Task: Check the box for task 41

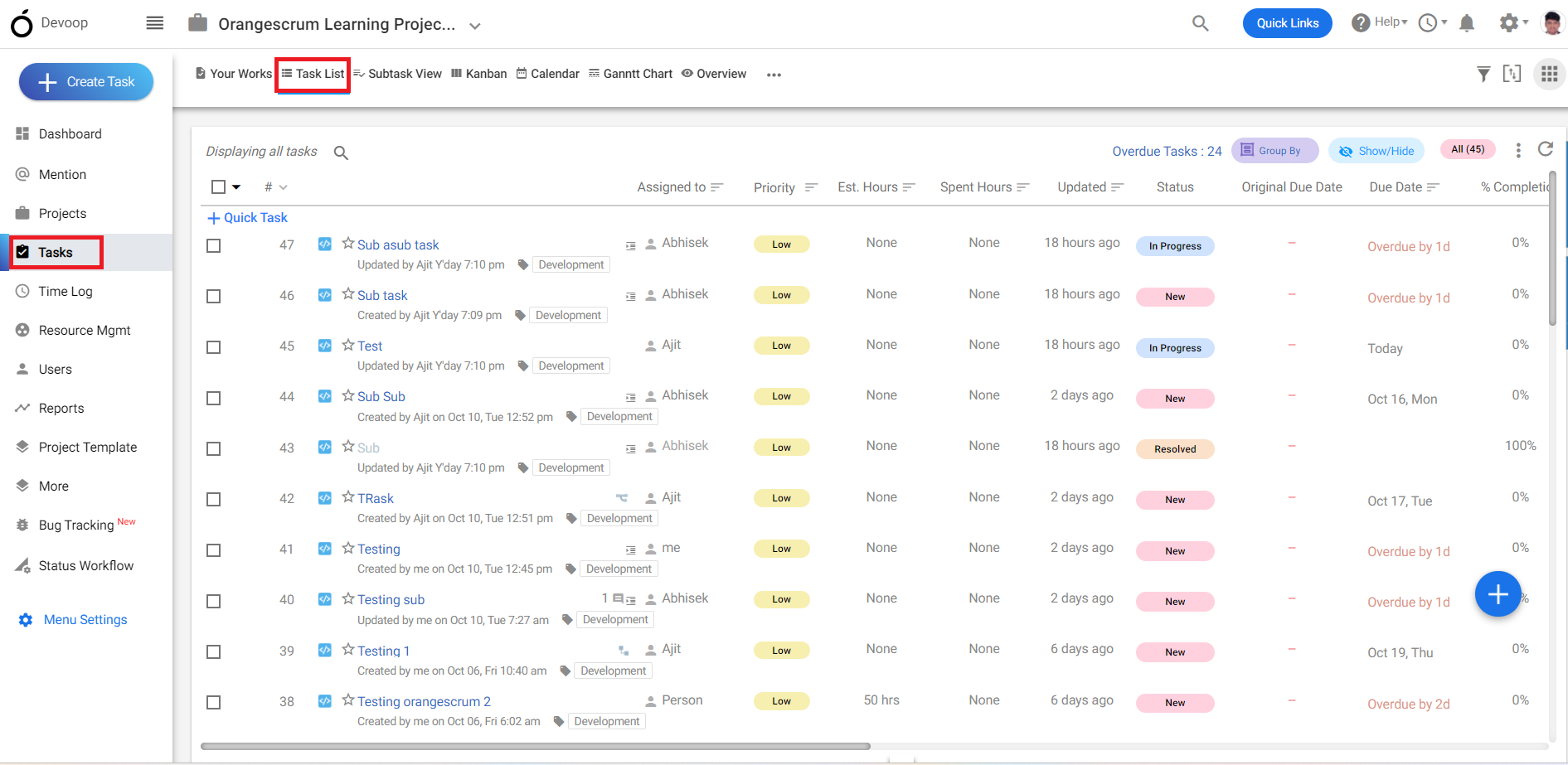Action: tap(214, 550)
